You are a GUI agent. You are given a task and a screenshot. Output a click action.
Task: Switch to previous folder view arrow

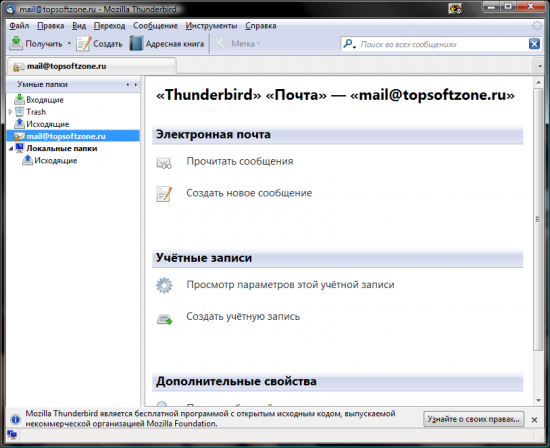tap(127, 85)
